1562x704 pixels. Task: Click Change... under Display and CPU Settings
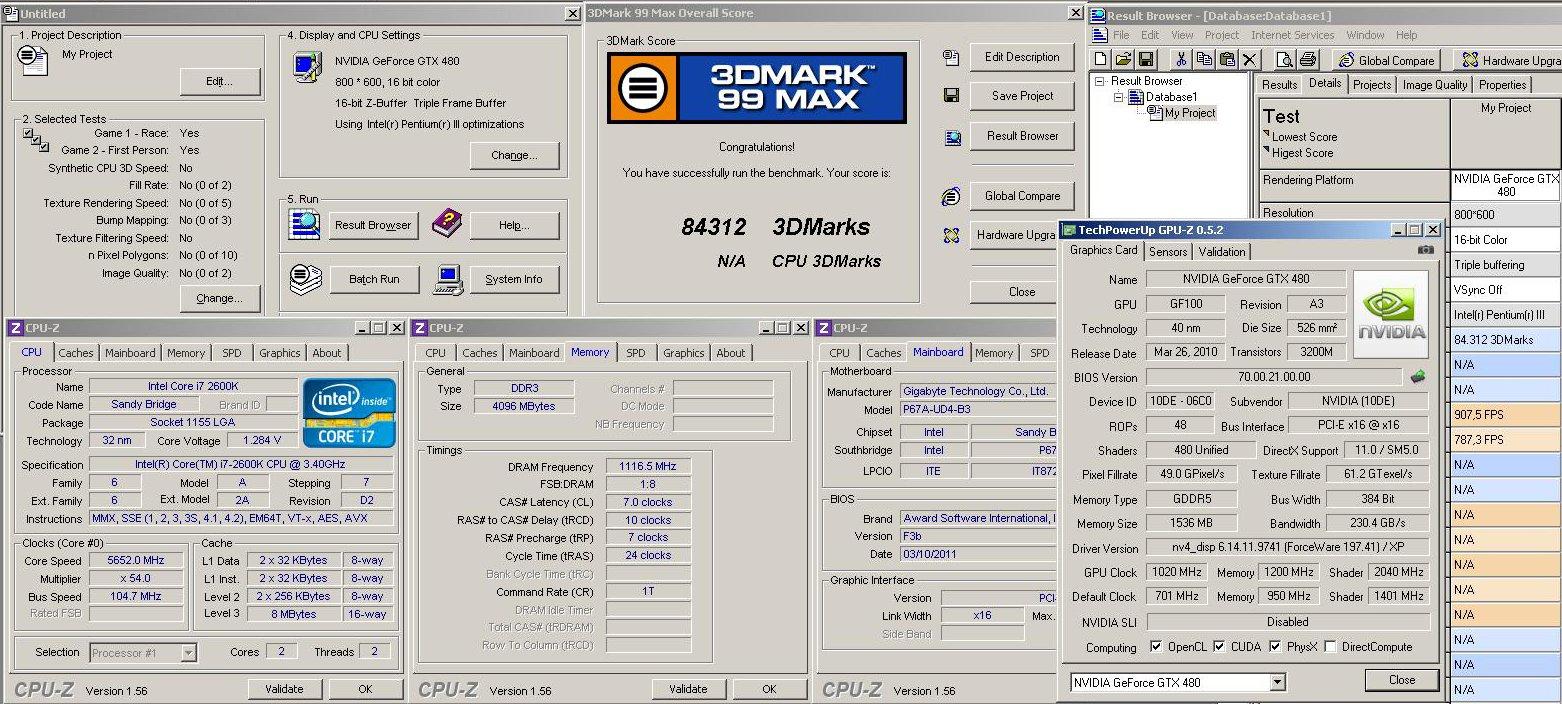[x=514, y=156]
